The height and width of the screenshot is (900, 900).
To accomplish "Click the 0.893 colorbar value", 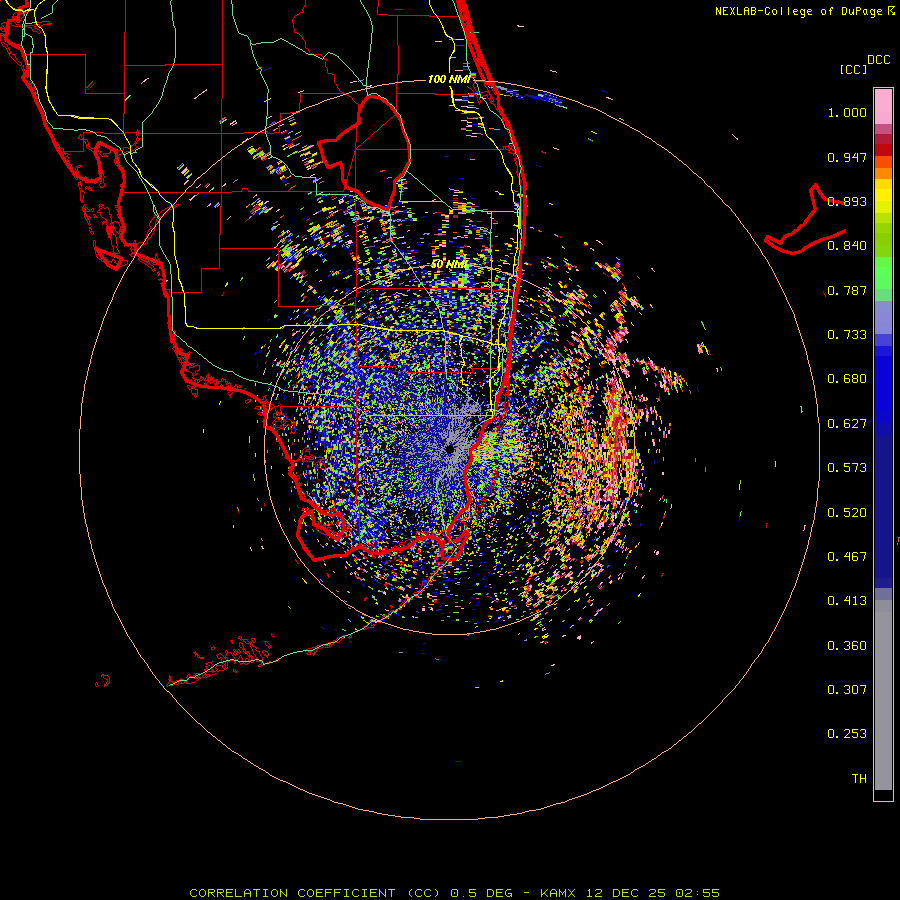I will 847,202.
